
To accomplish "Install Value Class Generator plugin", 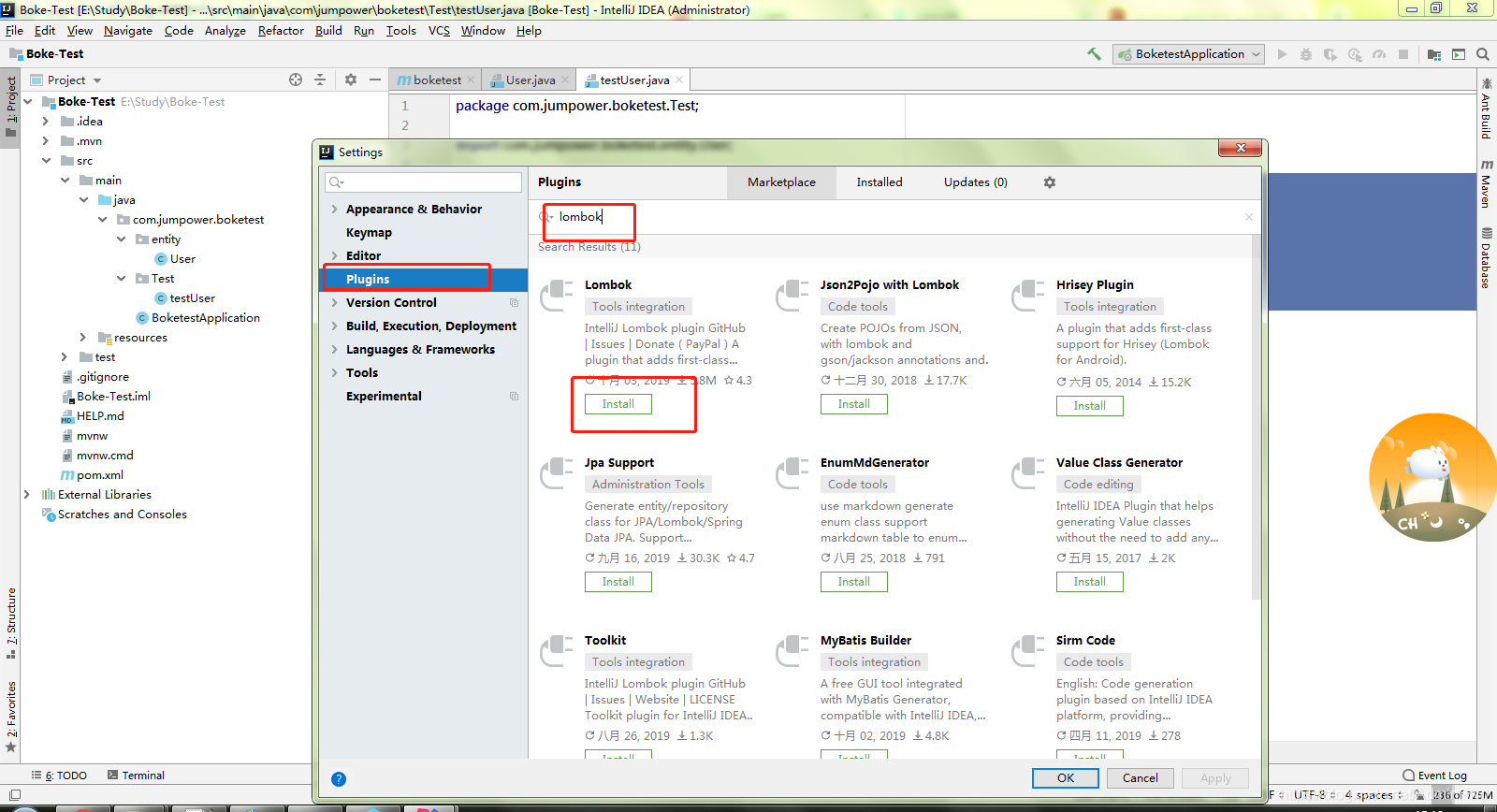I will pyautogui.click(x=1090, y=582).
